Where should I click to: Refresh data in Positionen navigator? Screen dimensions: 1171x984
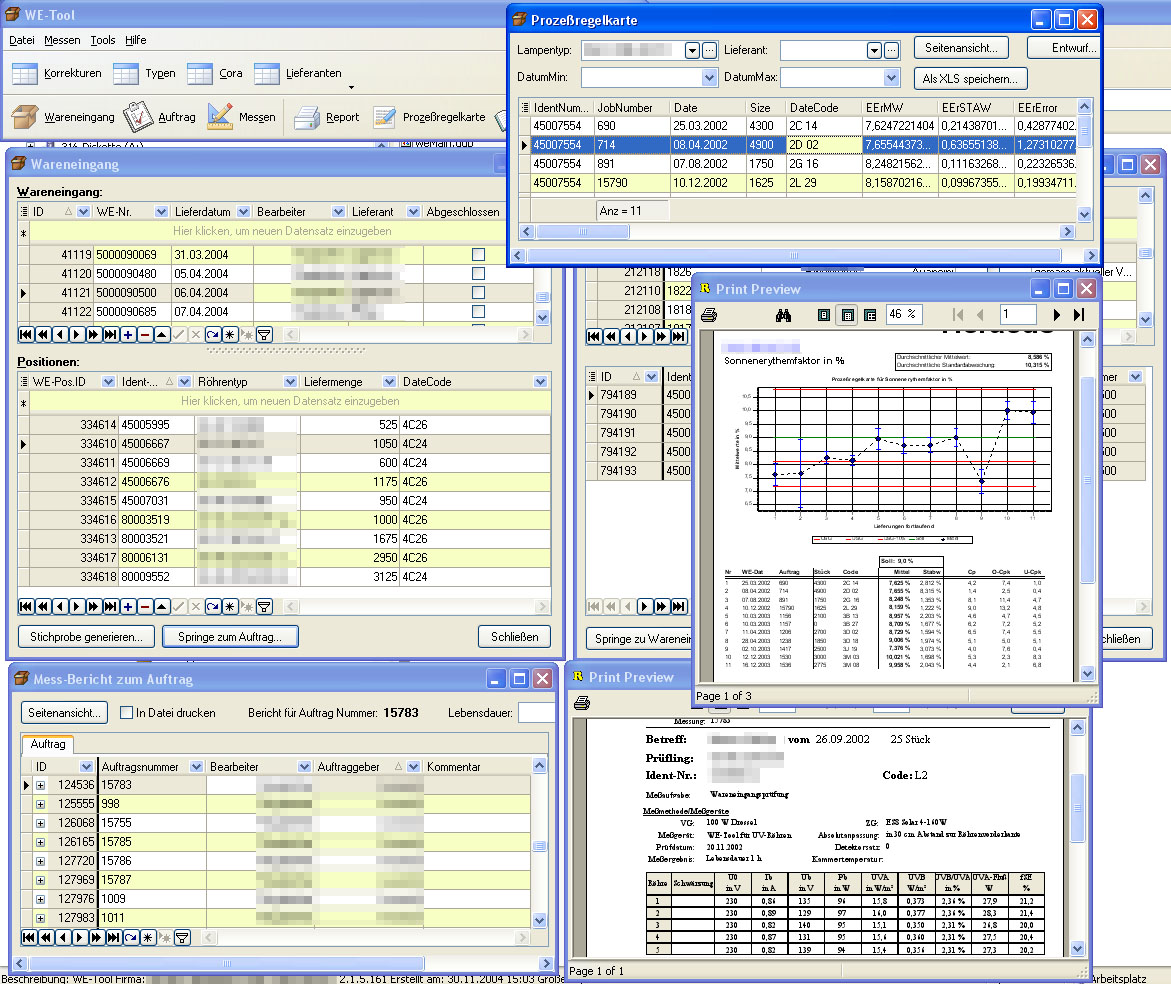point(213,606)
